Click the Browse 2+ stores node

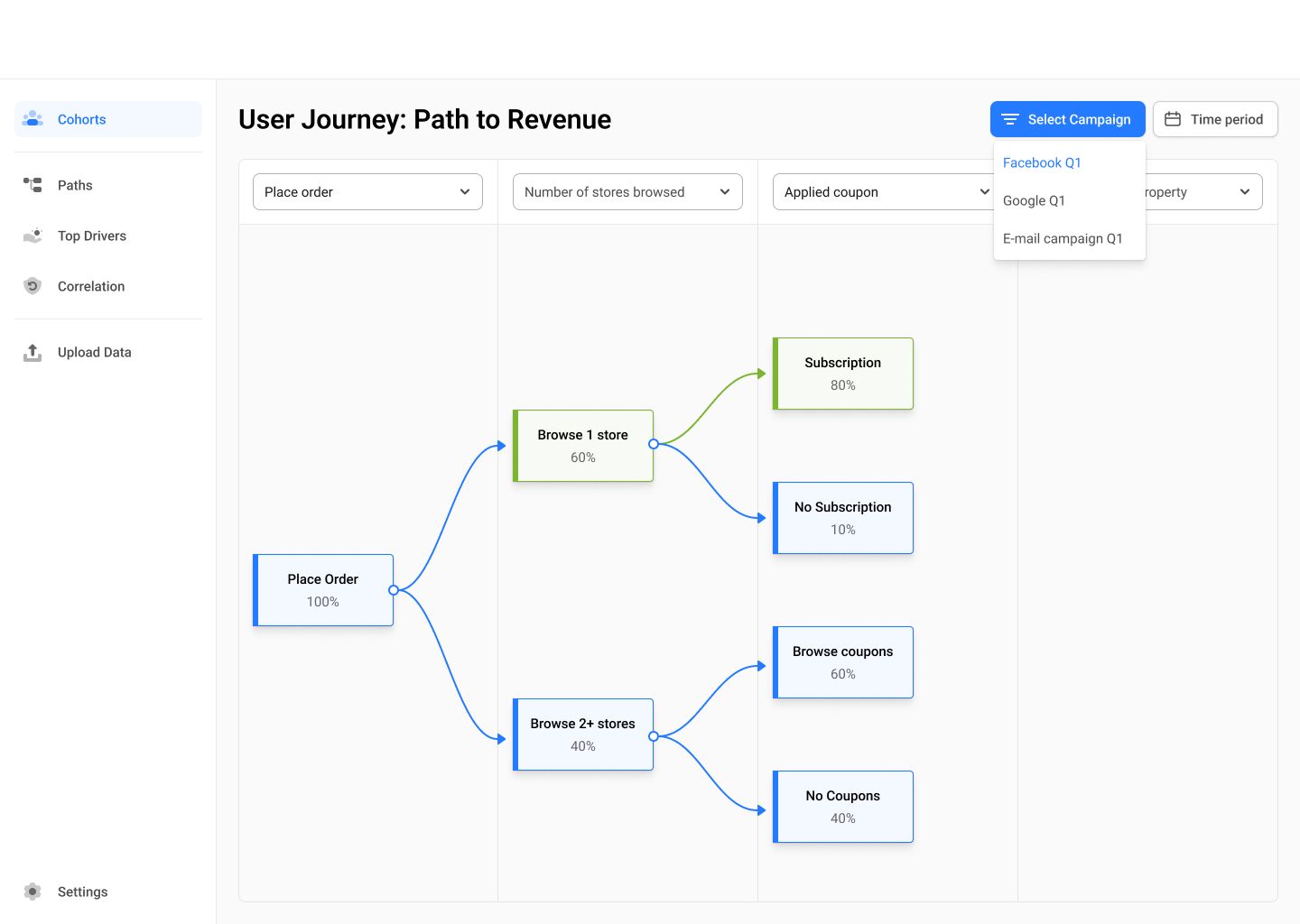(582, 734)
